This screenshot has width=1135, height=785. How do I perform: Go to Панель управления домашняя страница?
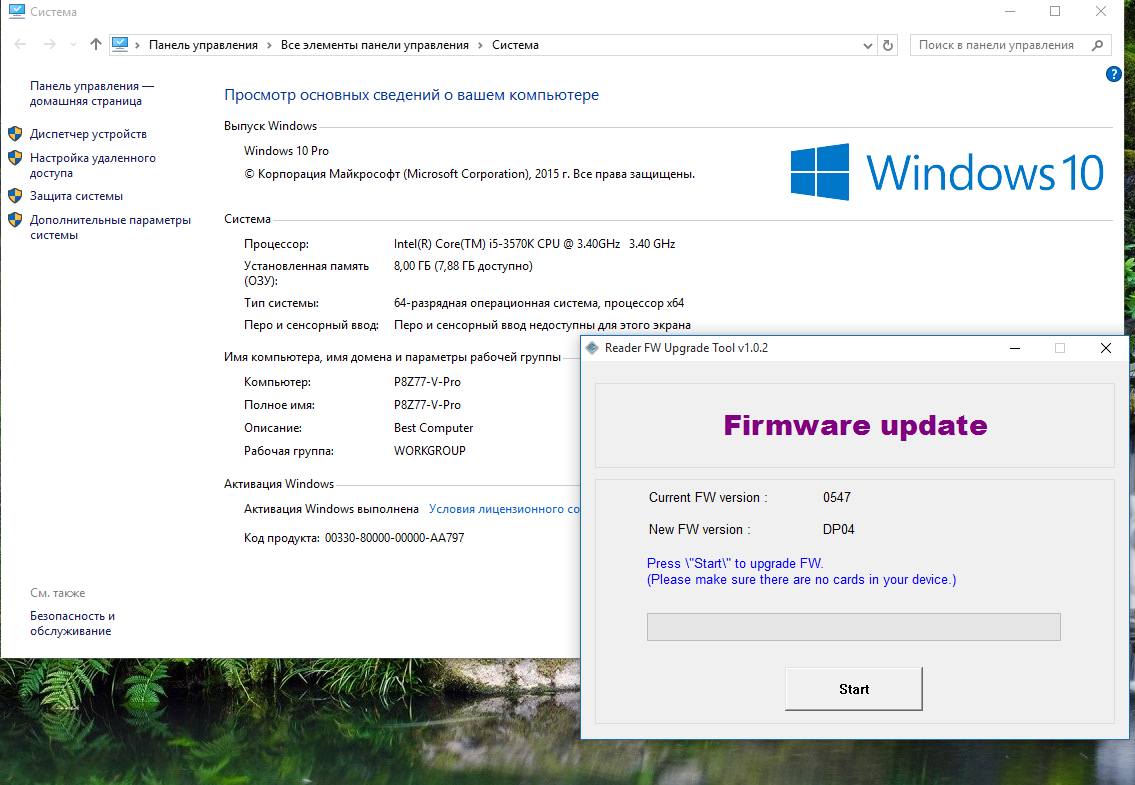(92, 93)
